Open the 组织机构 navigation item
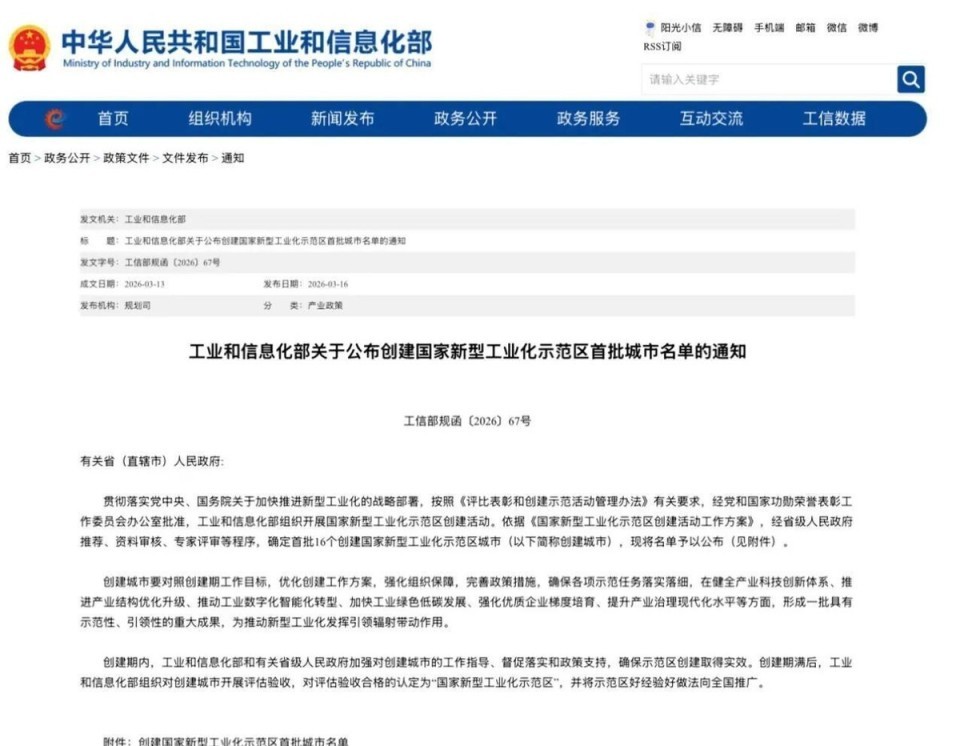Image resolution: width=960 pixels, height=746 pixels. pyautogui.click(x=220, y=118)
